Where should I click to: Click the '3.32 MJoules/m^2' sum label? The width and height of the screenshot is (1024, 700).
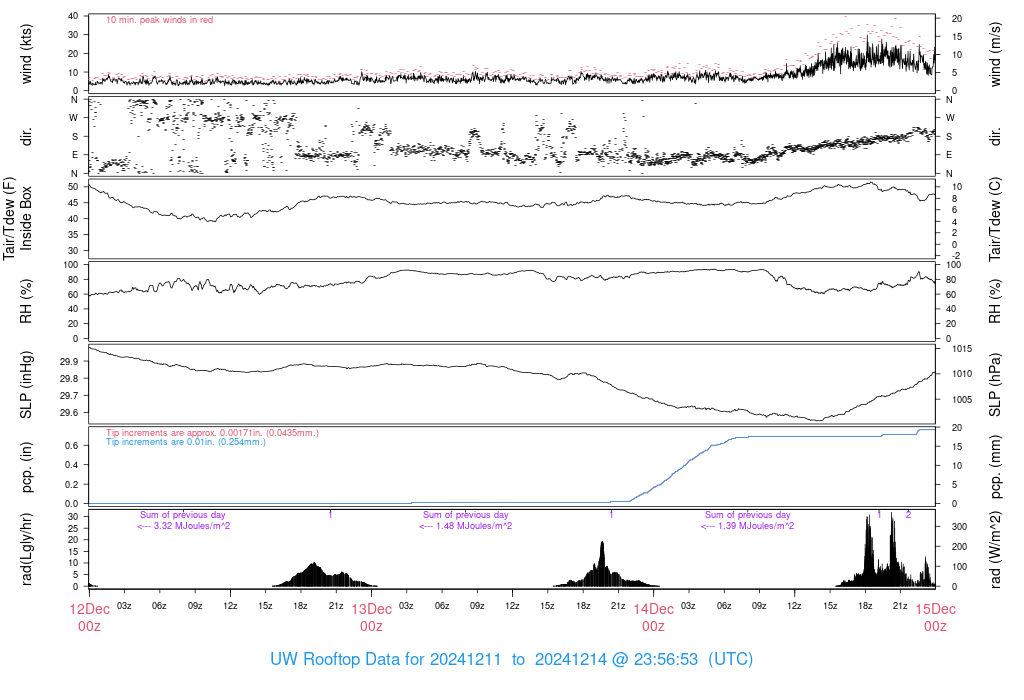184,526
